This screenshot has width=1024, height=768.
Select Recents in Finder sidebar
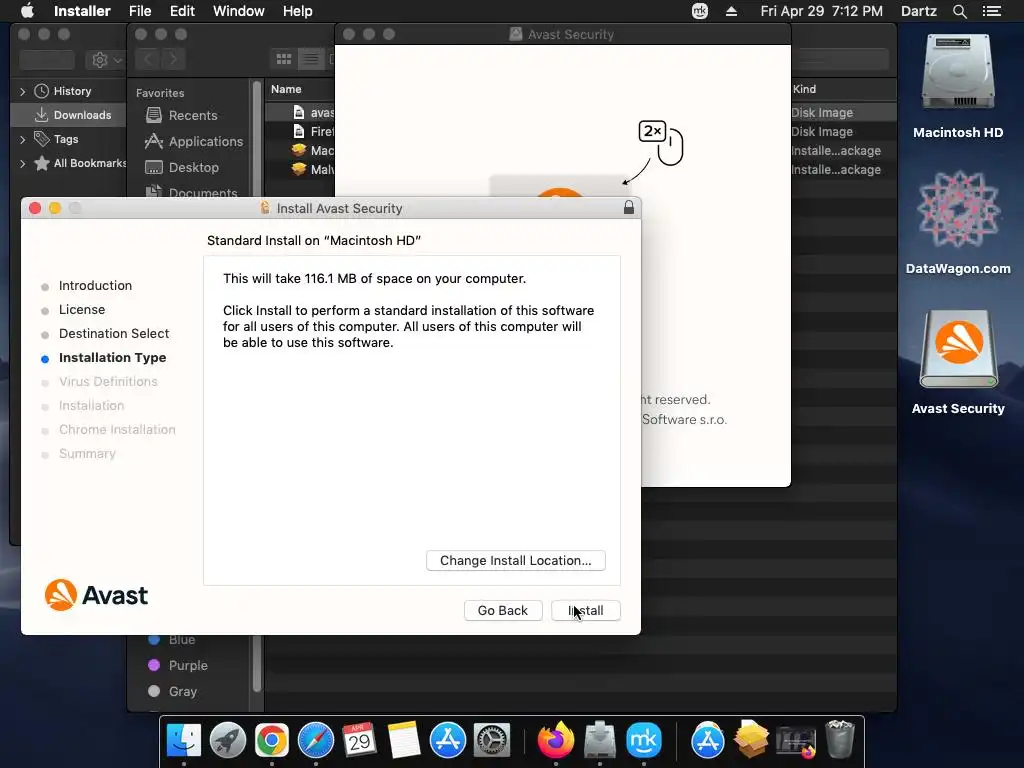(x=193, y=116)
